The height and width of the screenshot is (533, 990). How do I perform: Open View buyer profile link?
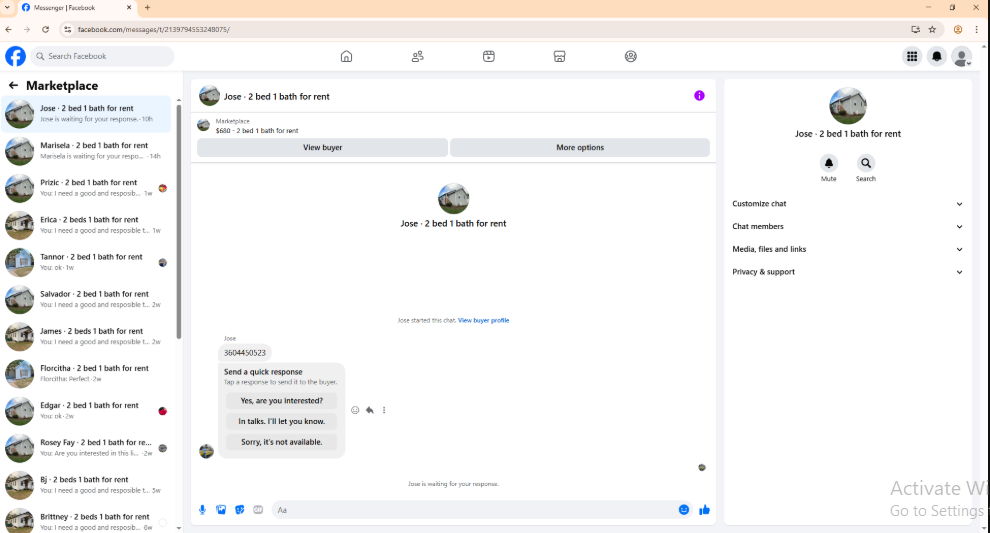(x=484, y=321)
